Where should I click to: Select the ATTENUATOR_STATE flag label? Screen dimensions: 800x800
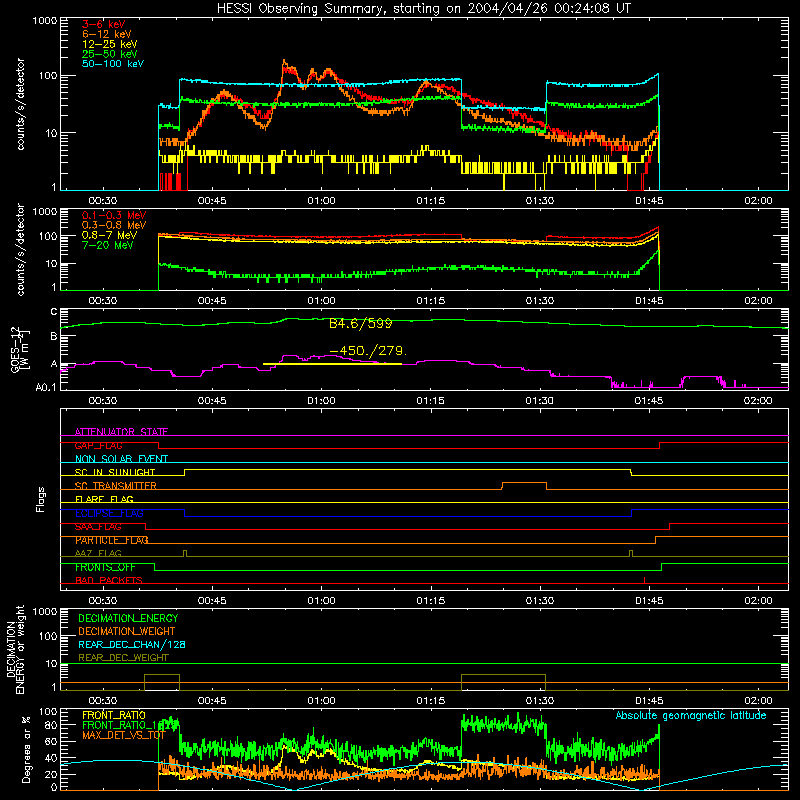(121, 432)
